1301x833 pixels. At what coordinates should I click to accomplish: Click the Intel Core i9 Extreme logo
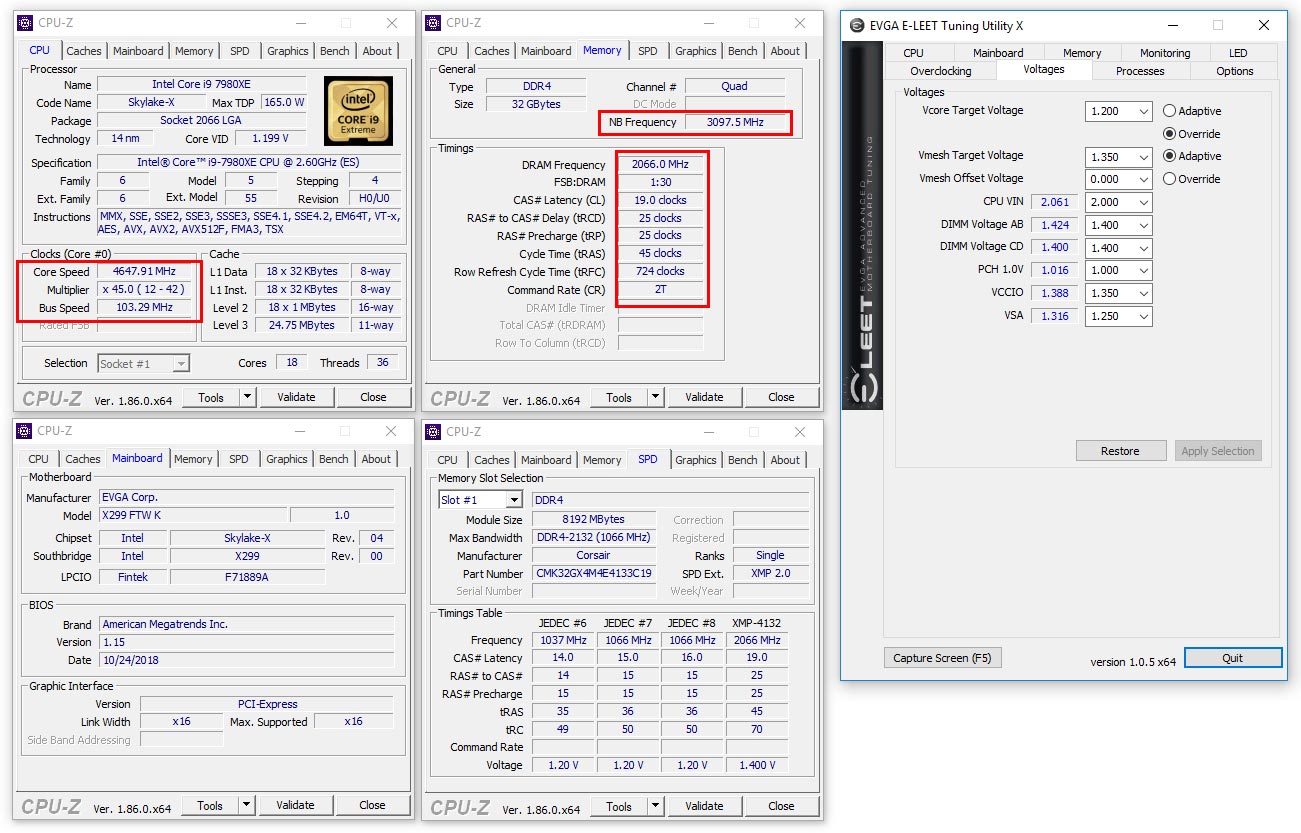click(x=358, y=109)
